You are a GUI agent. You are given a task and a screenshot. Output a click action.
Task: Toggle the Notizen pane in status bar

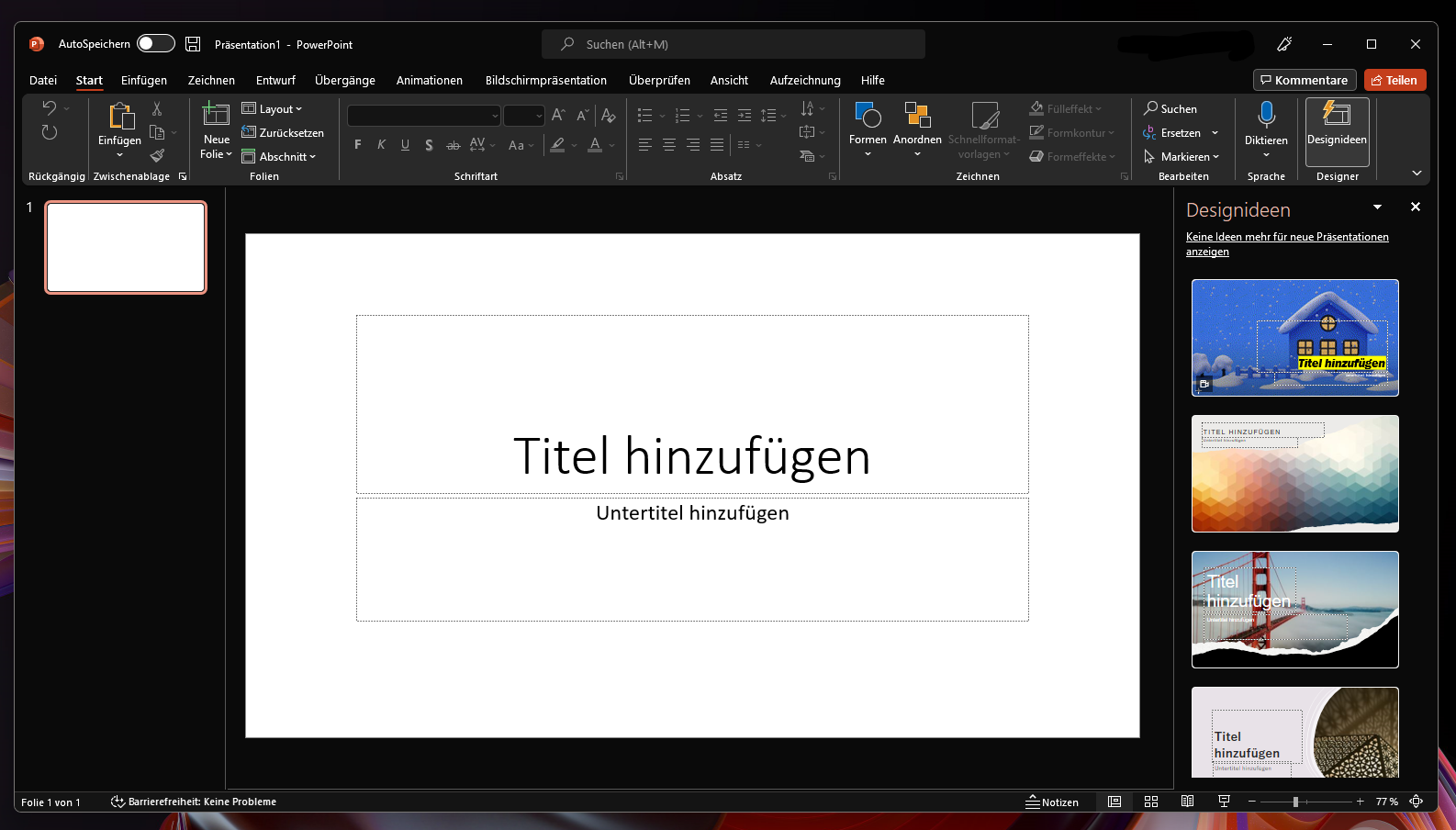1052,802
